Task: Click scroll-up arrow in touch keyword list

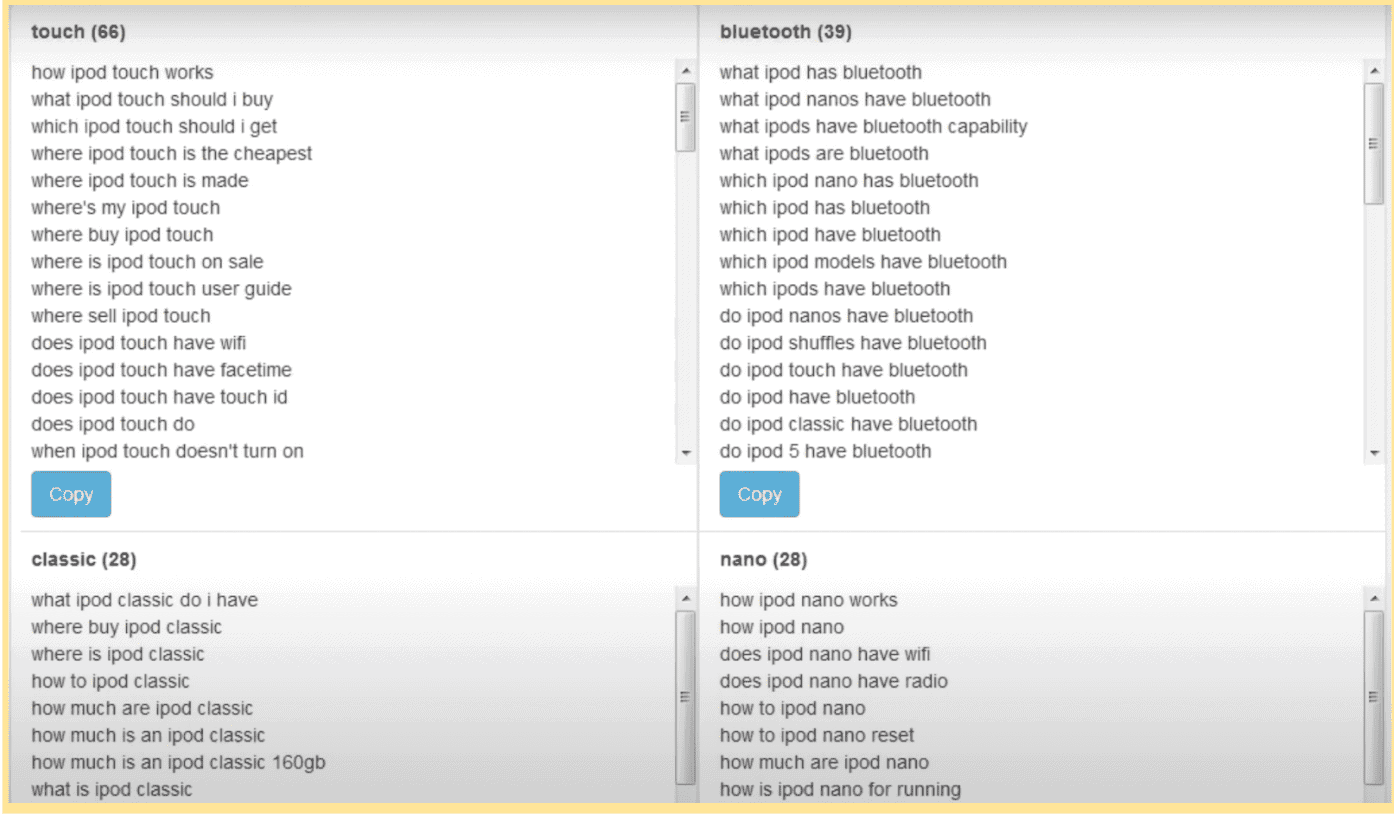Action: pyautogui.click(x=685, y=71)
